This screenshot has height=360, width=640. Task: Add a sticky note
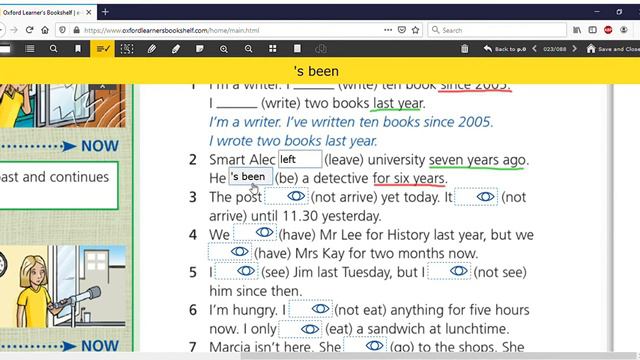point(200,49)
